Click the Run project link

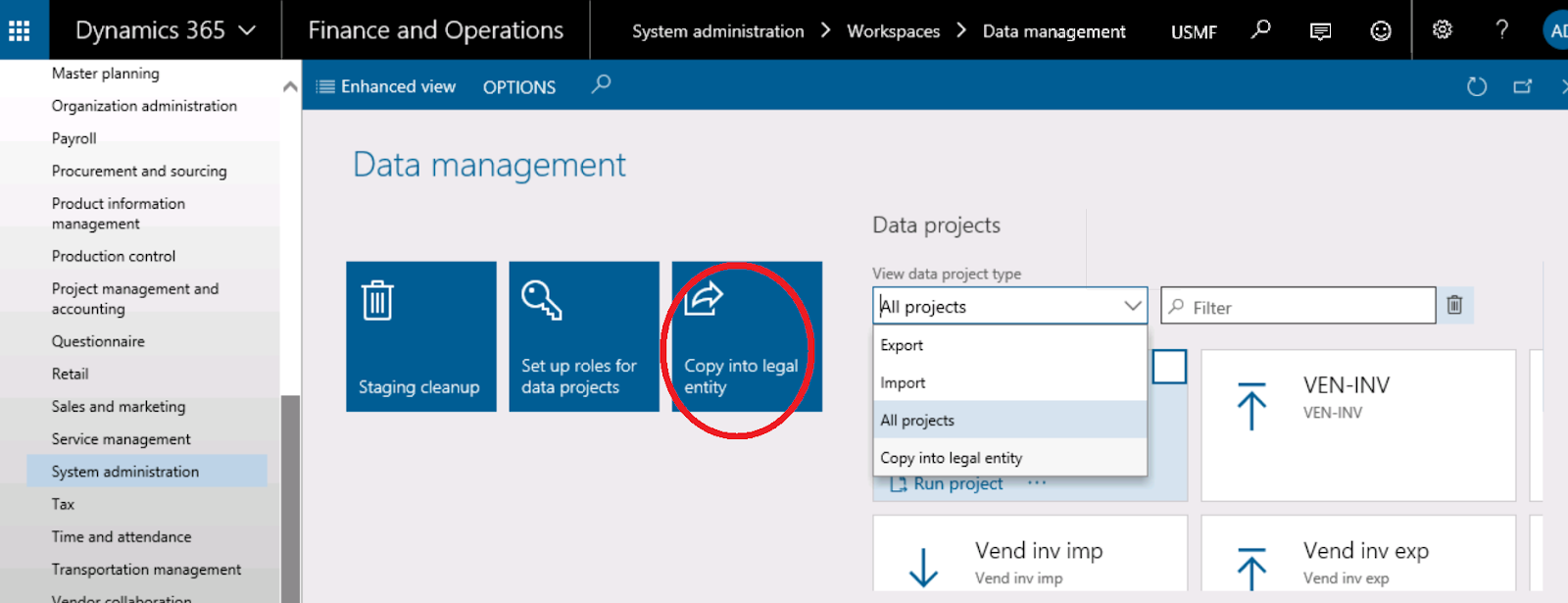coord(957,483)
